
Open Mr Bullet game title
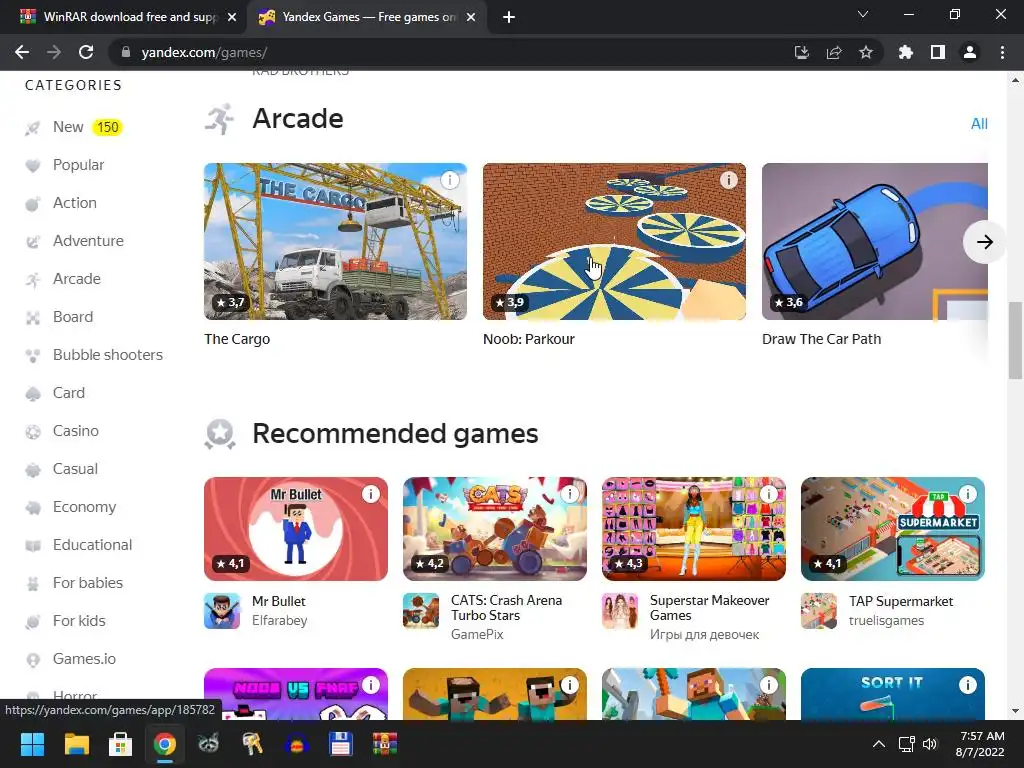[x=279, y=601]
